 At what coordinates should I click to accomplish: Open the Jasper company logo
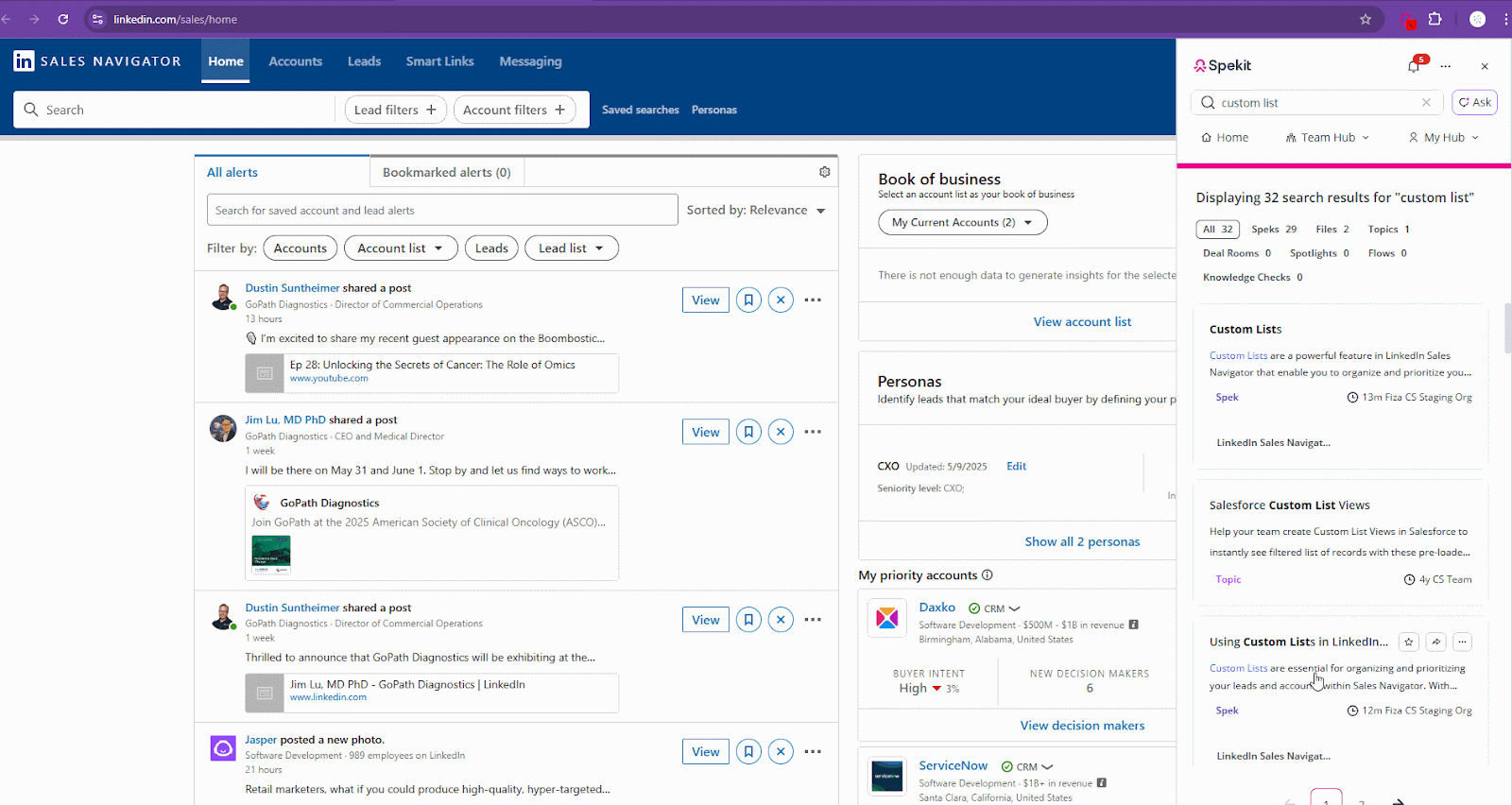[223, 749]
